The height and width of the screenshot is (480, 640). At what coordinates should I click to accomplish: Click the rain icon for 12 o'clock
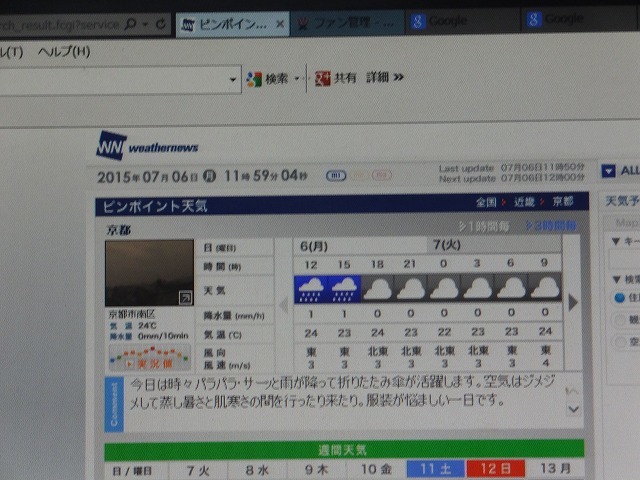click(311, 289)
